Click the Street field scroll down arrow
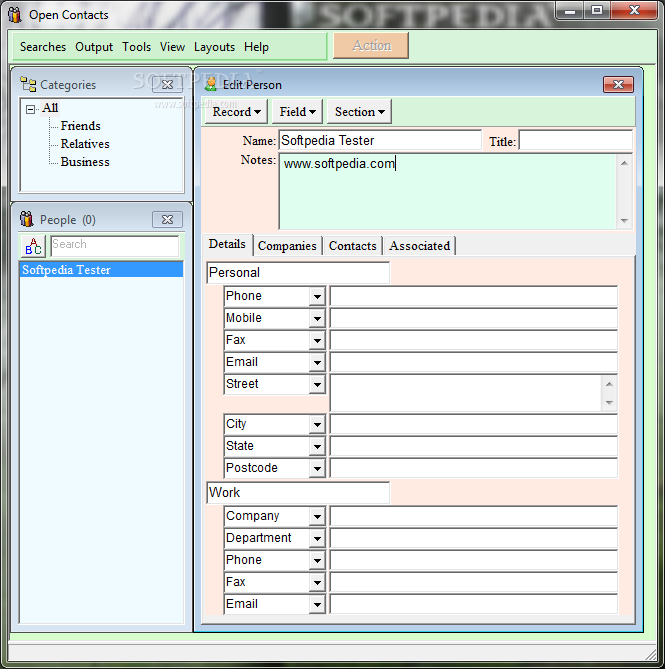665x669 pixels. click(x=609, y=402)
